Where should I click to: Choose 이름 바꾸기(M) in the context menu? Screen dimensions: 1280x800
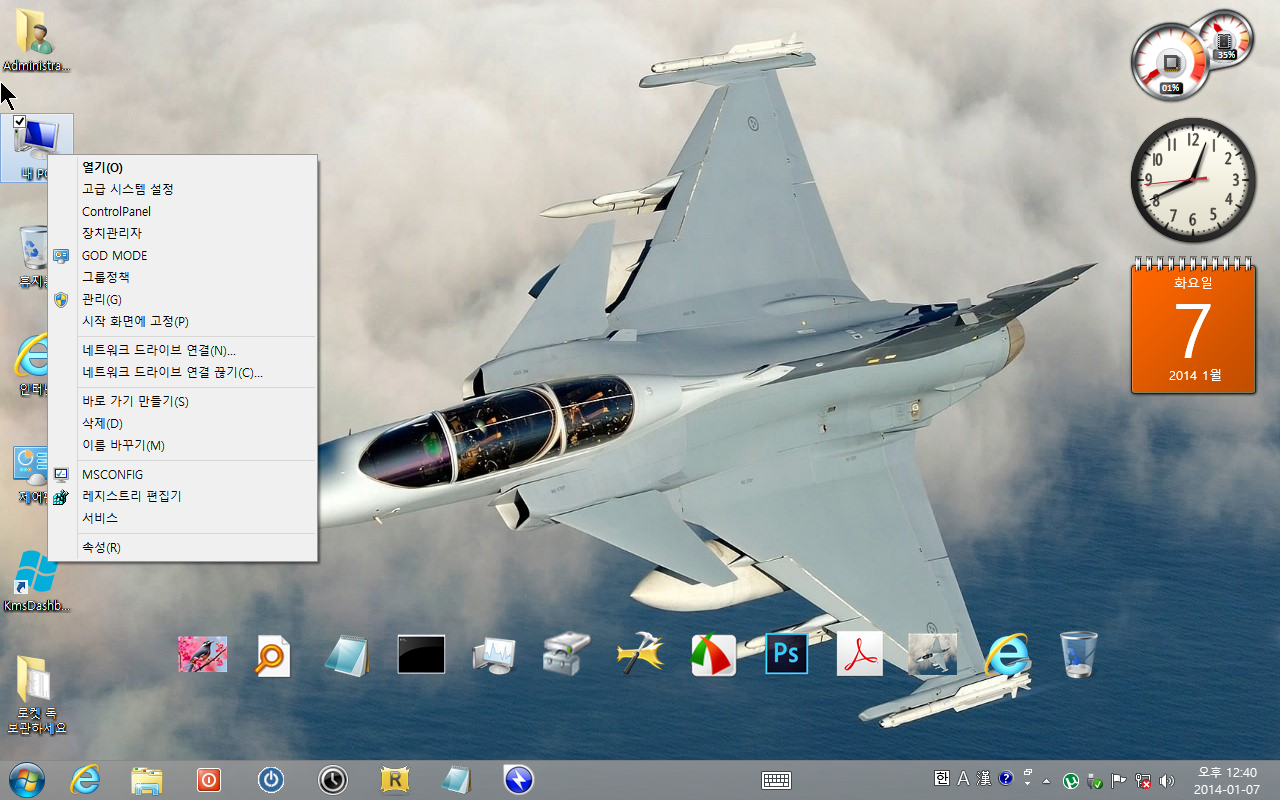pyautogui.click(x=182, y=445)
